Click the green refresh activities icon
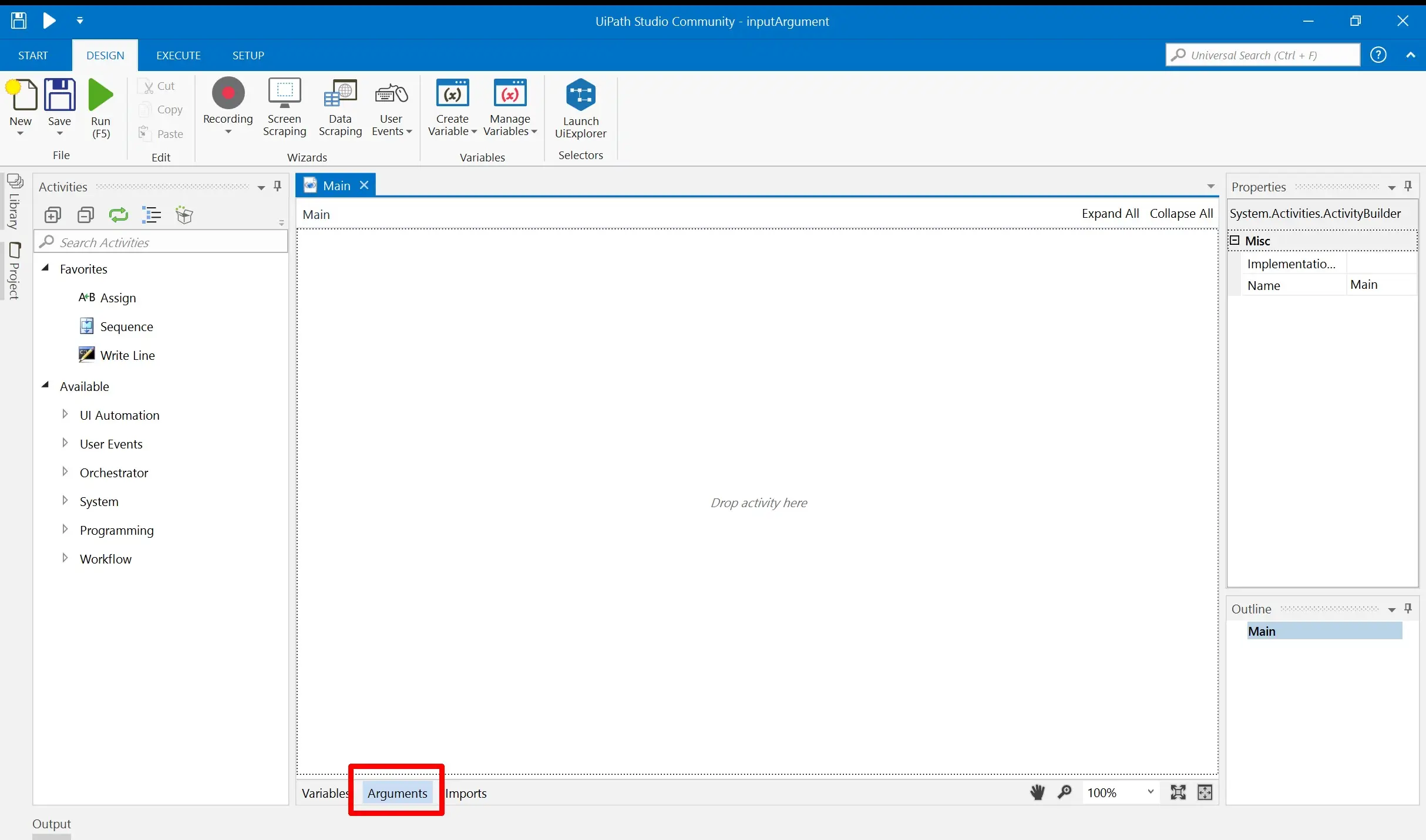 (x=119, y=215)
